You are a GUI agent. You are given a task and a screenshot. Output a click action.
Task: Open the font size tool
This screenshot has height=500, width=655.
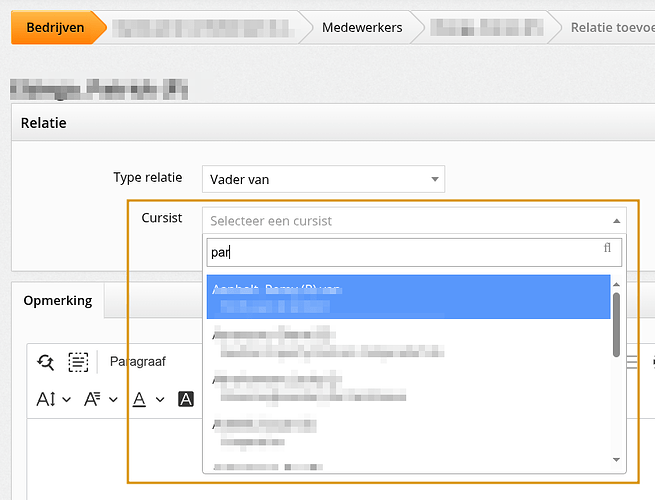[46, 399]
